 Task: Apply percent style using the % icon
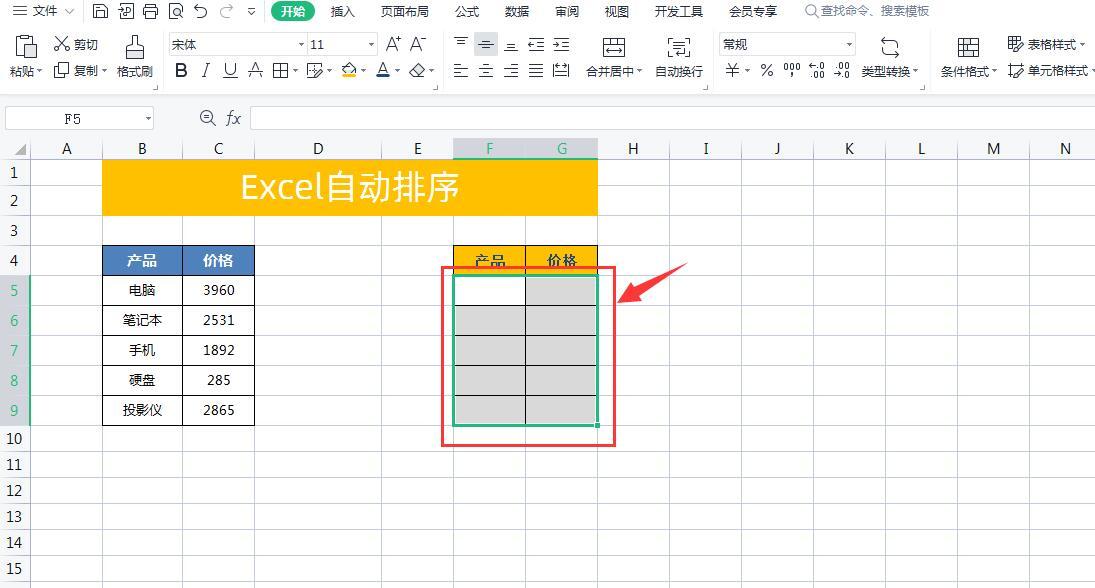(764, 71)
